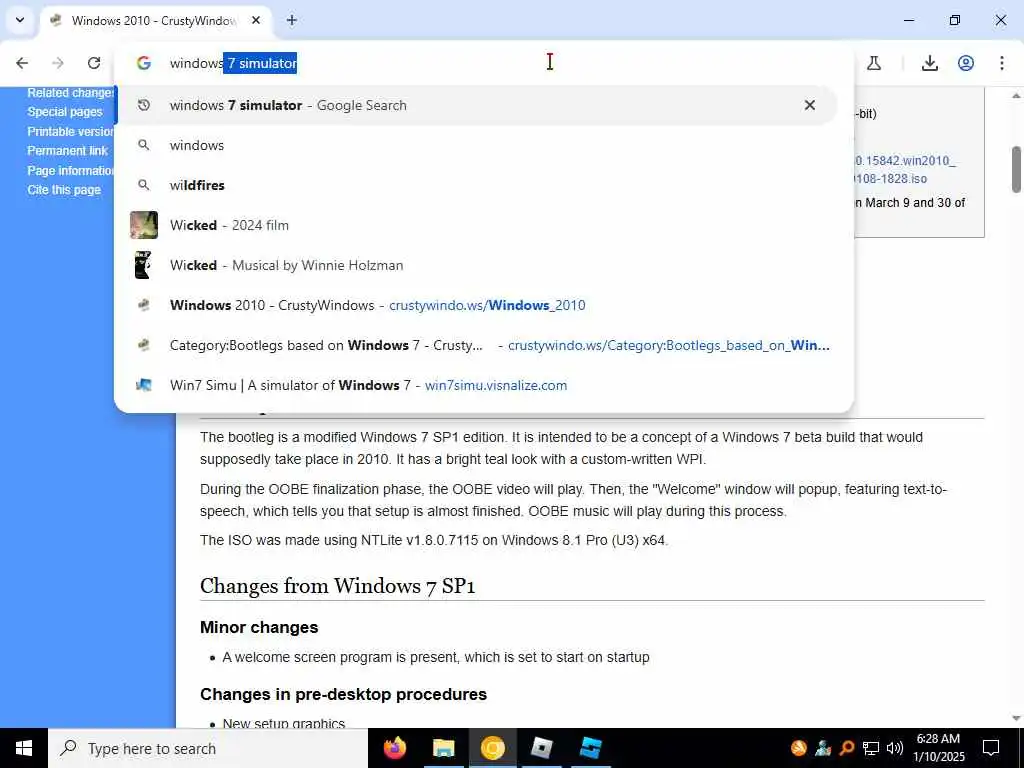Viewport: 1024px width, 768px height.
Task: Click the 'Changes from Windows 7 SP1' heading
Action: tap(337, 586)
